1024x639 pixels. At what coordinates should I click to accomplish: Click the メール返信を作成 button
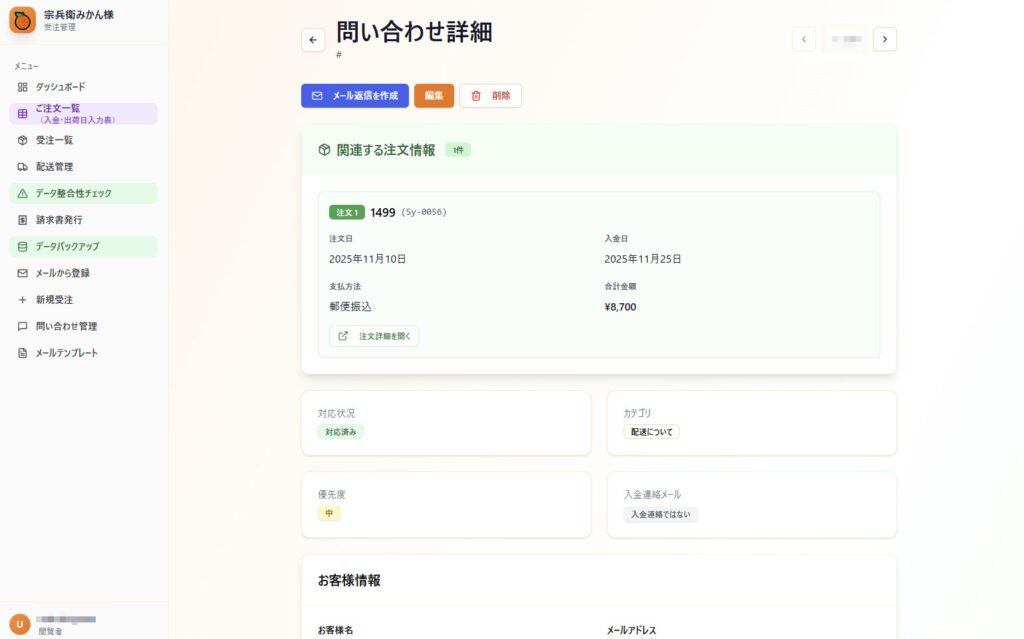pyautogui.click(x=354, y=95)
